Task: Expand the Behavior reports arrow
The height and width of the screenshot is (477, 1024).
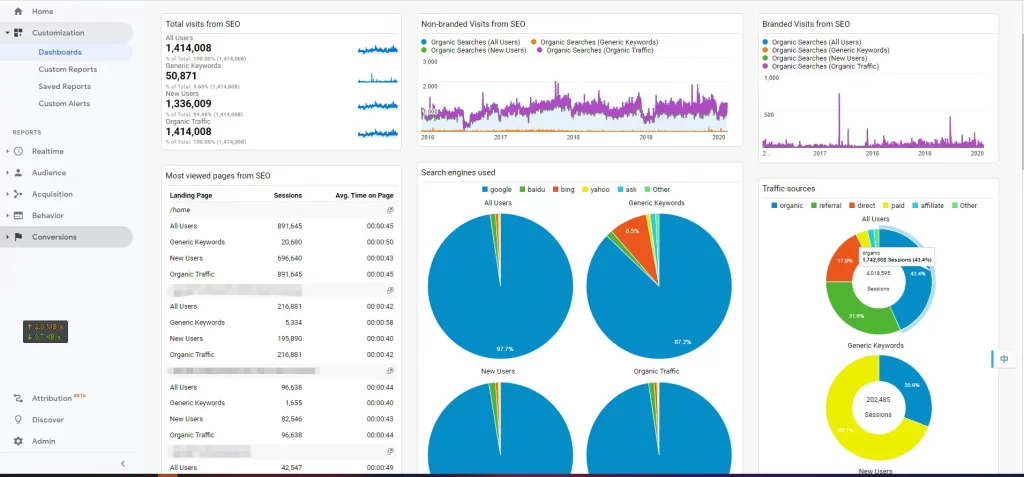Action: (7, 216)
